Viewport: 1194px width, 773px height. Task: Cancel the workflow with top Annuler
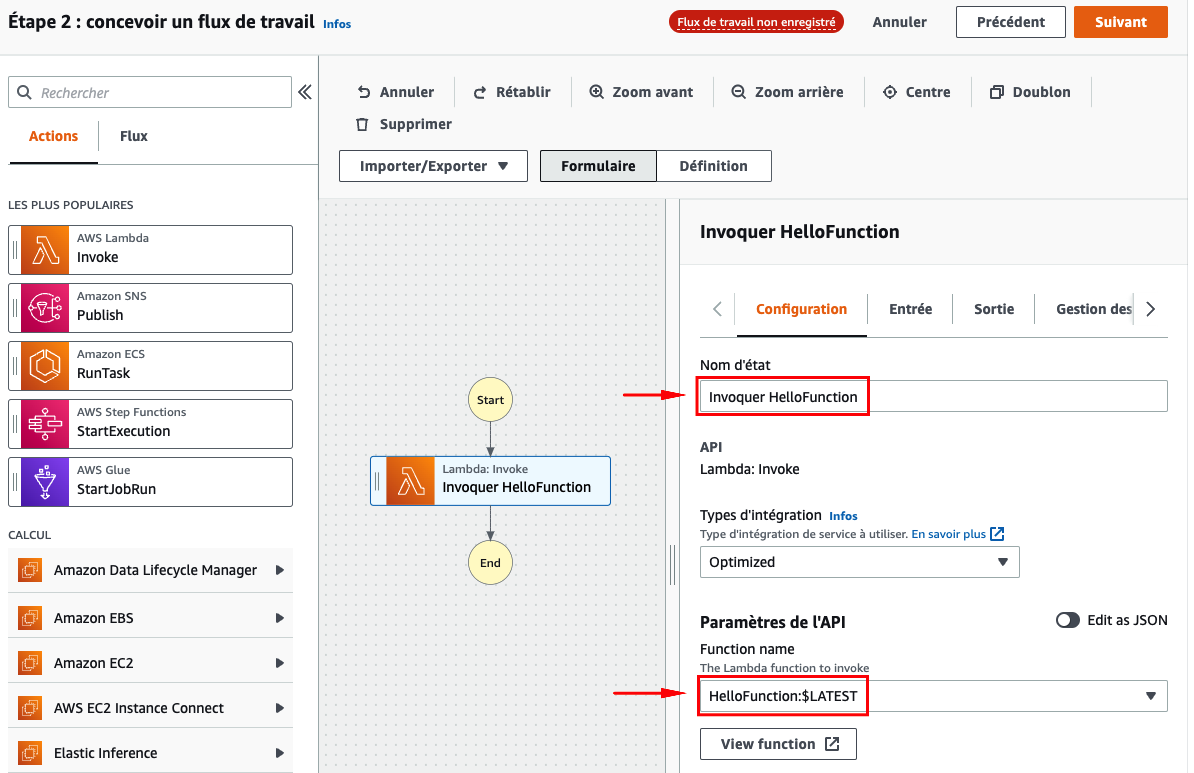tap(899, 22)
